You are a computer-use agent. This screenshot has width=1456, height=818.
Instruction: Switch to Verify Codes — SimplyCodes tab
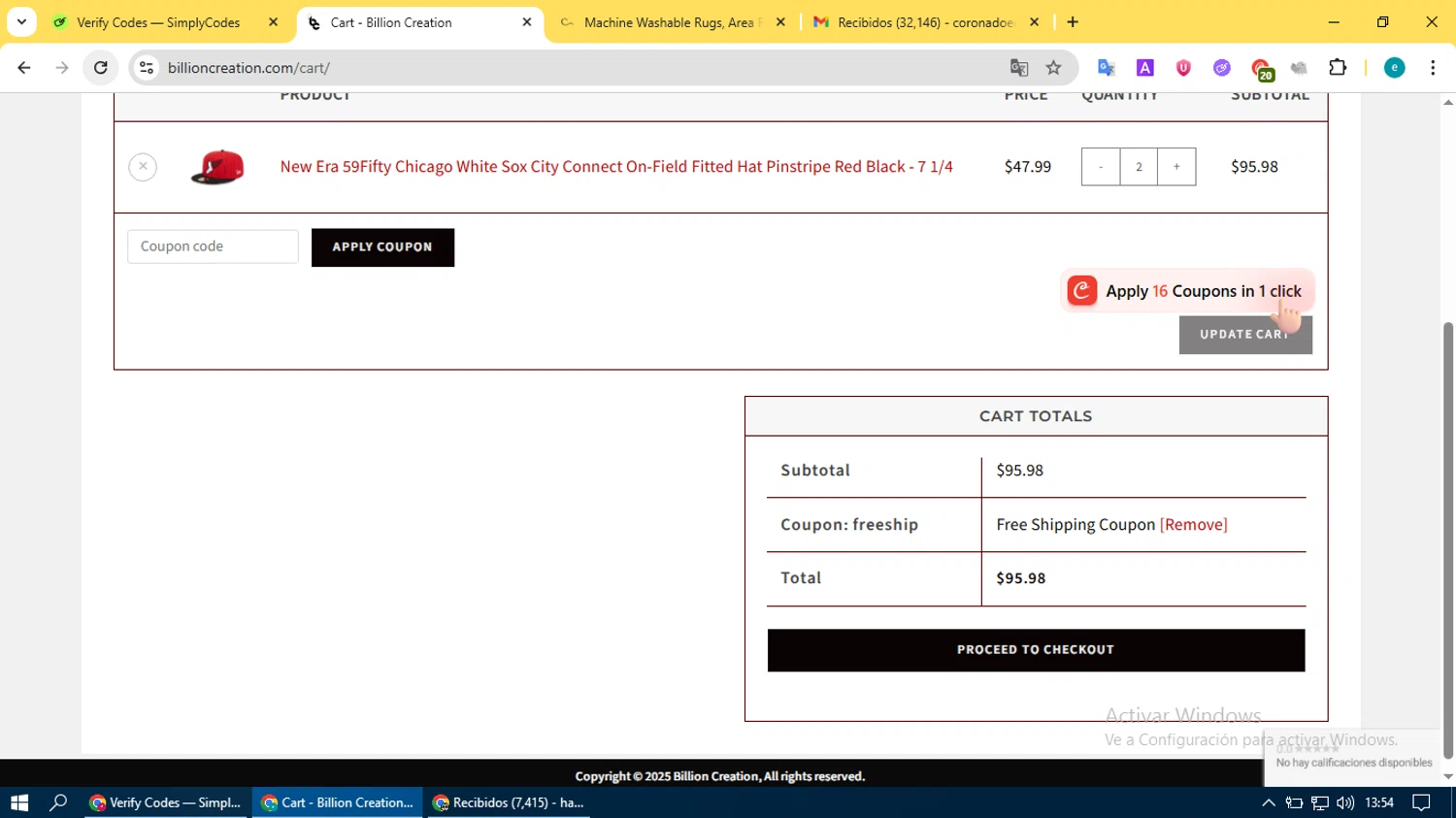click(x=158, y=22)
